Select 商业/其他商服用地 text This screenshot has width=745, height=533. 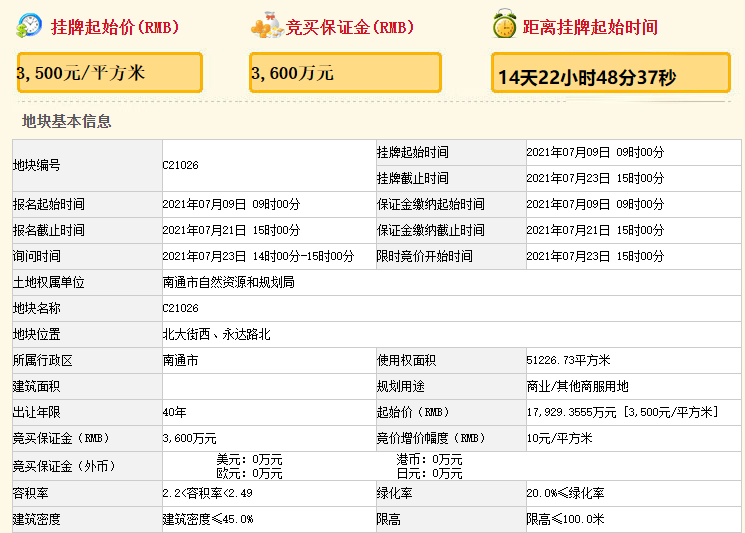pos(577,387)
